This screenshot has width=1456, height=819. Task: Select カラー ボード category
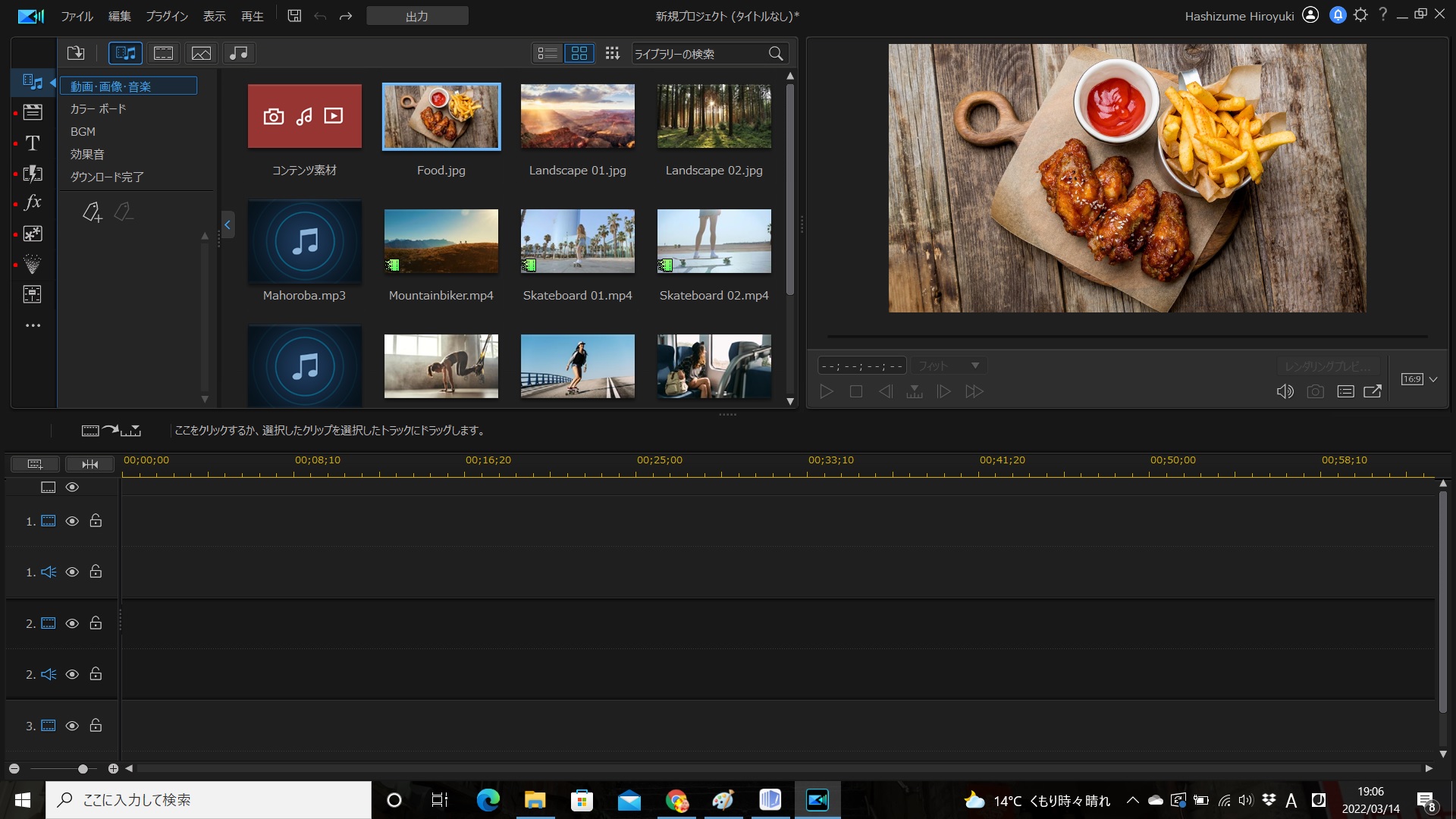click(99, 108)
